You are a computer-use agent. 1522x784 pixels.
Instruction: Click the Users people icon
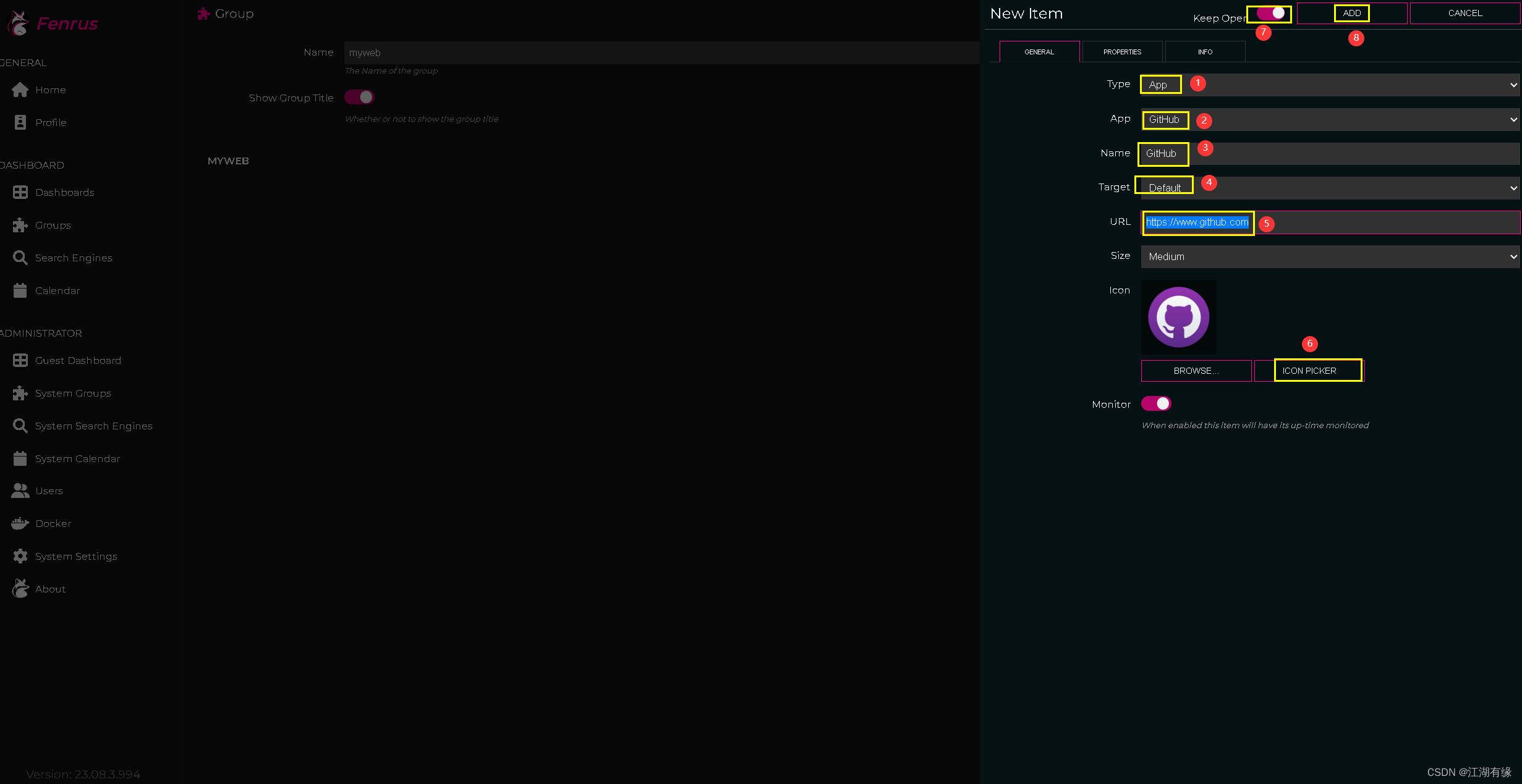(x=20, y=491)
